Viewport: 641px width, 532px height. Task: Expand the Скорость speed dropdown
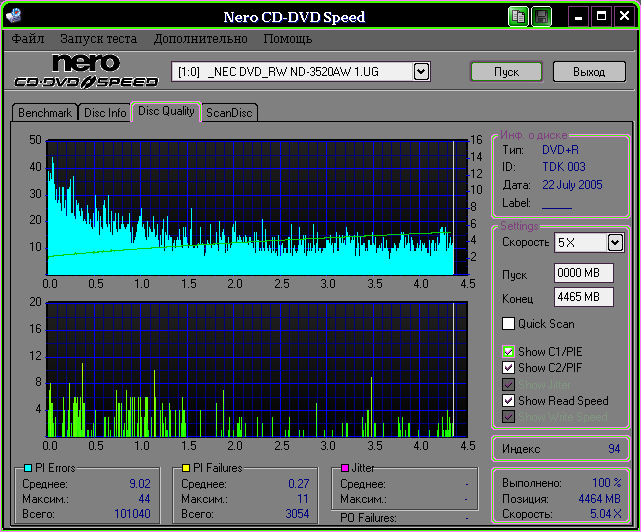[615, 242]
